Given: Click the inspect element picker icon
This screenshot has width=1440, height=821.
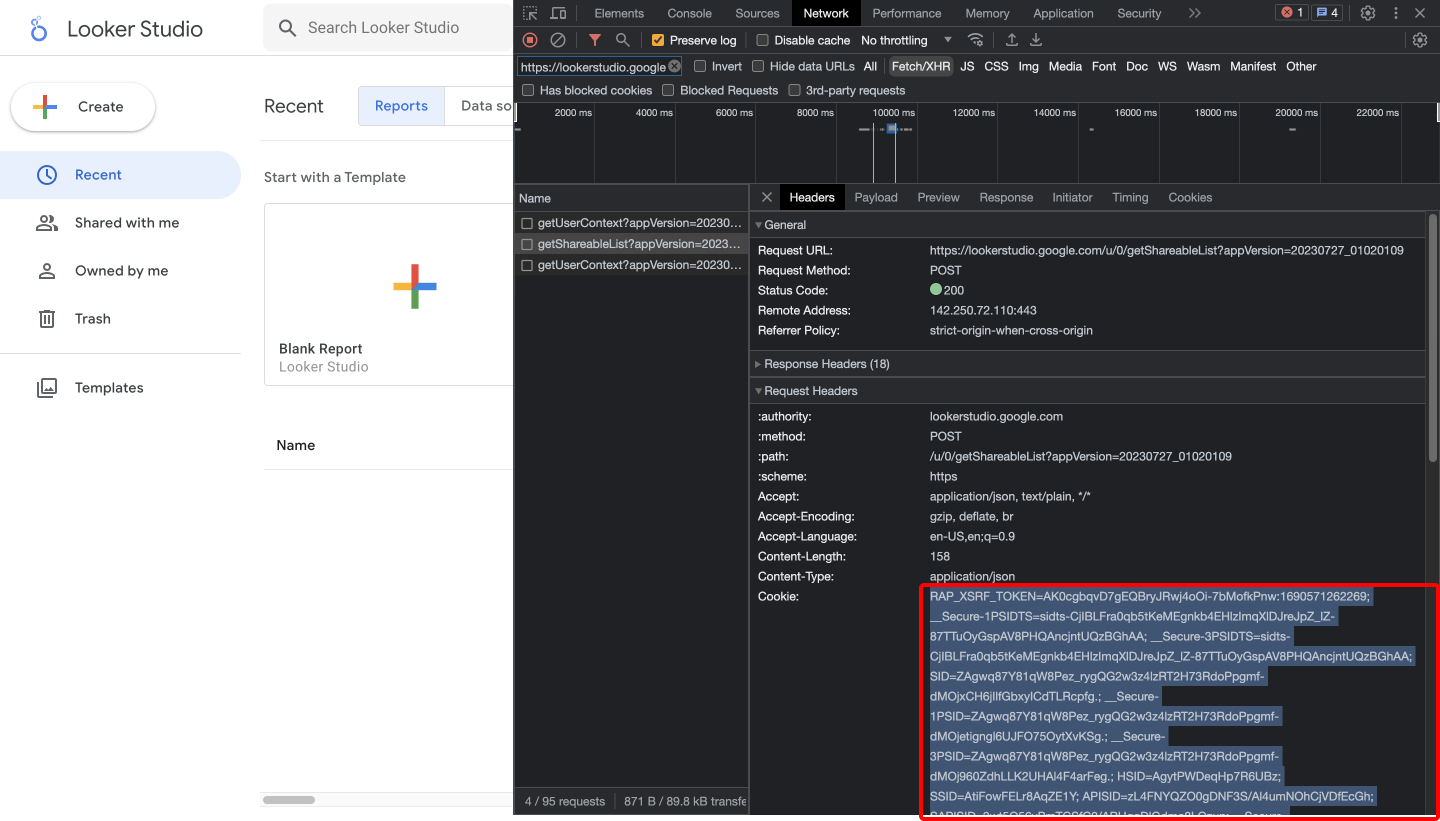Looking at the screenshot, I should click(x=530, y=13).
